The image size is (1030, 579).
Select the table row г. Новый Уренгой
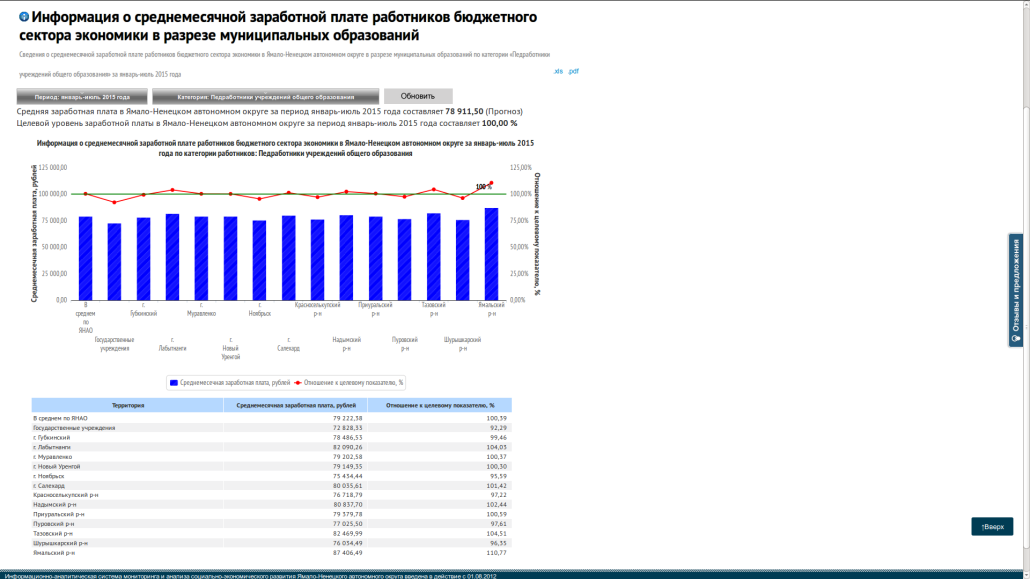tap(271, 466)
